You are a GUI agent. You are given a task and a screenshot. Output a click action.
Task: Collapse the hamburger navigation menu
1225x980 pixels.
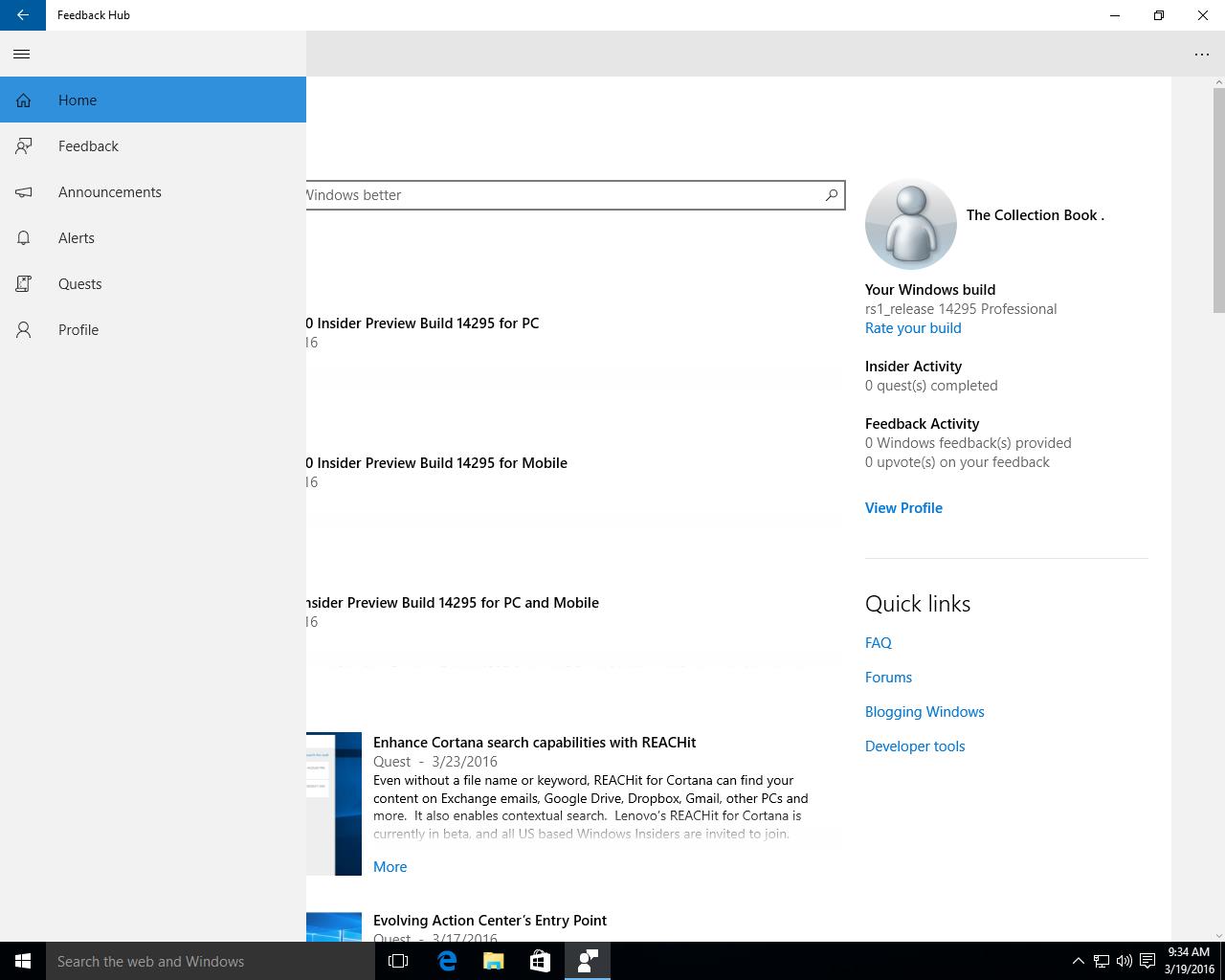tap(22, 54)
